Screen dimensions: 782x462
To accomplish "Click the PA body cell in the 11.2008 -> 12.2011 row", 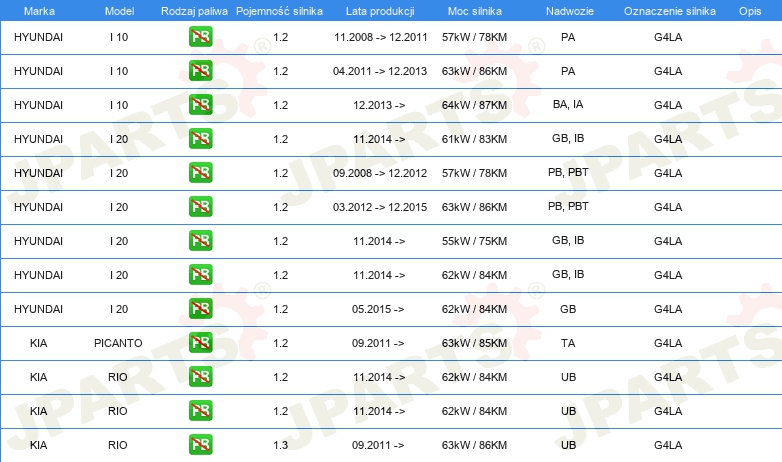I will (568, 37).
